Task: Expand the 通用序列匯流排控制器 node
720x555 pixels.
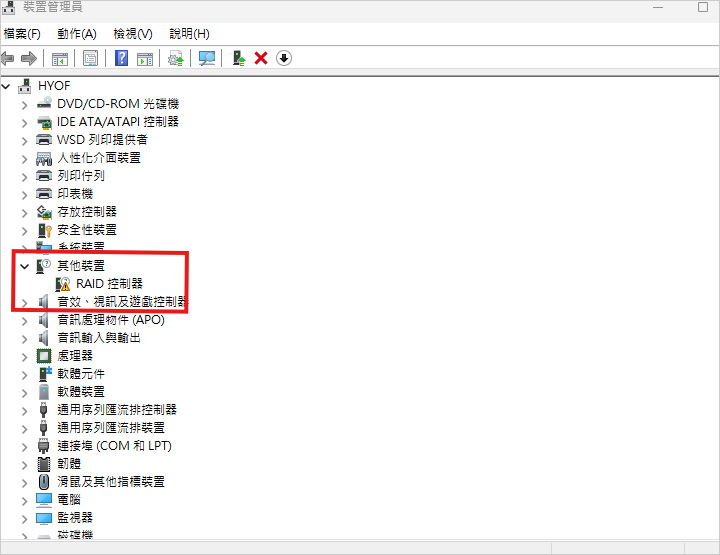Action: click(x=24, y=411)
